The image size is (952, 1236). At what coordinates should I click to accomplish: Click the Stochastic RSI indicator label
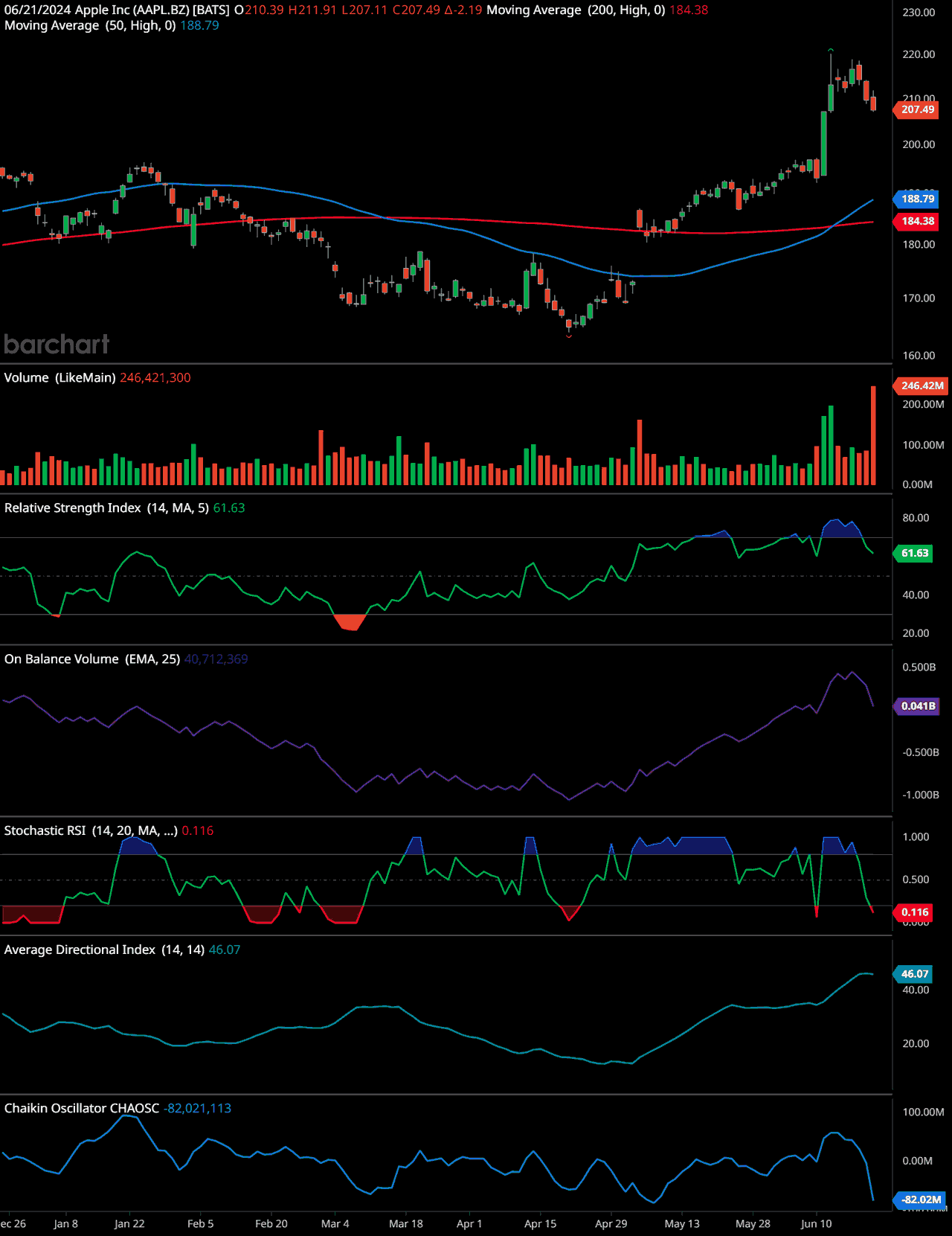[91, 830]
